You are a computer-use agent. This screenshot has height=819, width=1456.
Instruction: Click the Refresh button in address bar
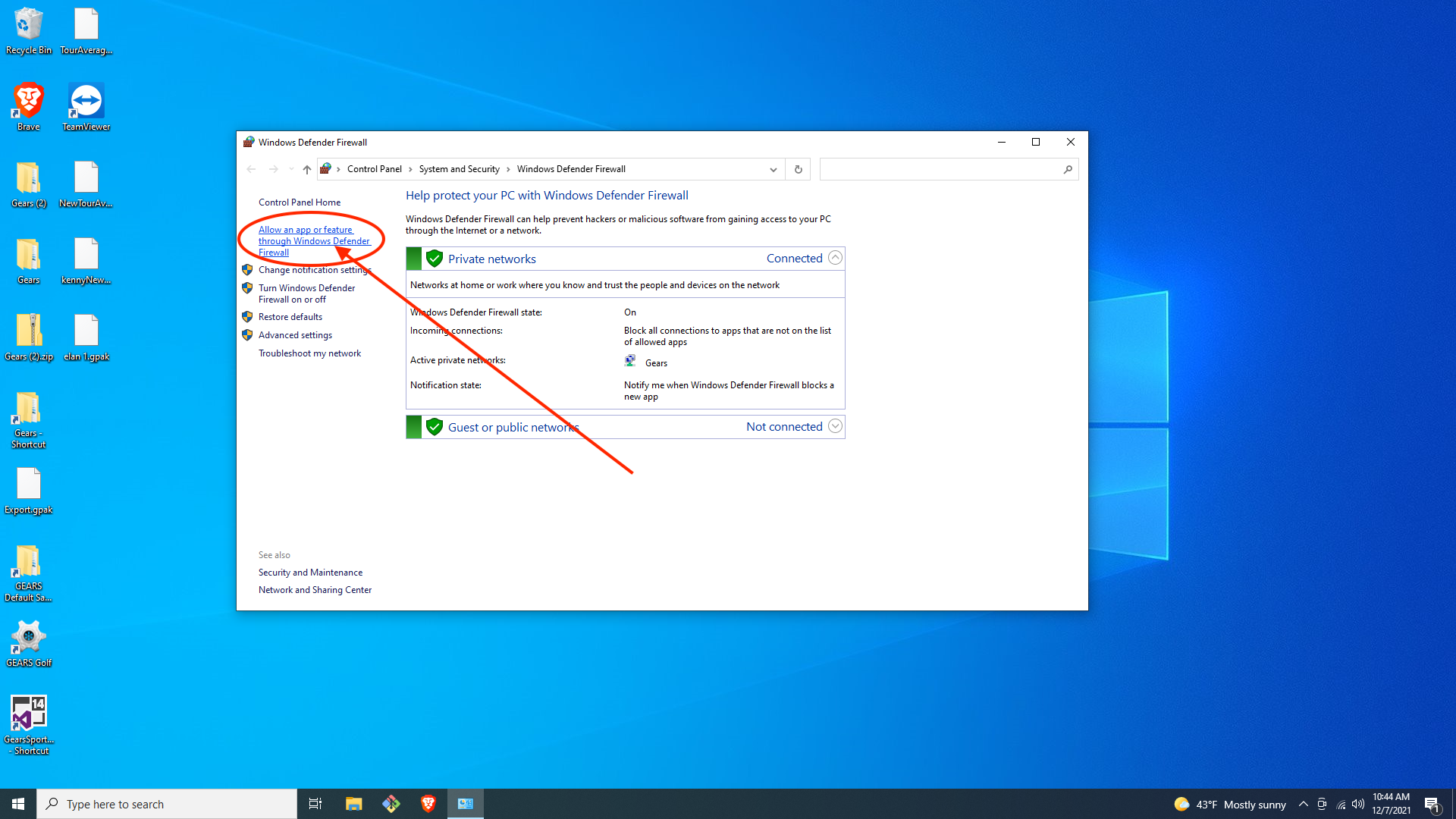(798, 169)
